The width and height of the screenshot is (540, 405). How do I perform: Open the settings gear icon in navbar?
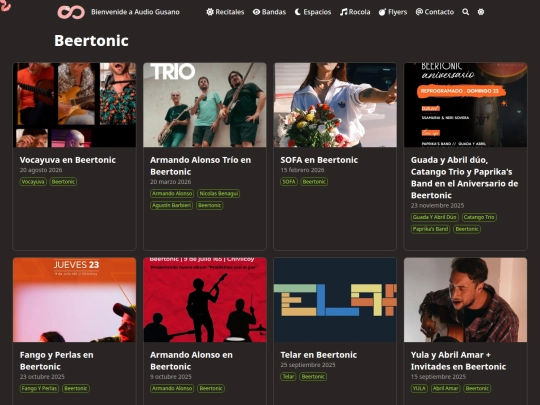tap(481, 12)
